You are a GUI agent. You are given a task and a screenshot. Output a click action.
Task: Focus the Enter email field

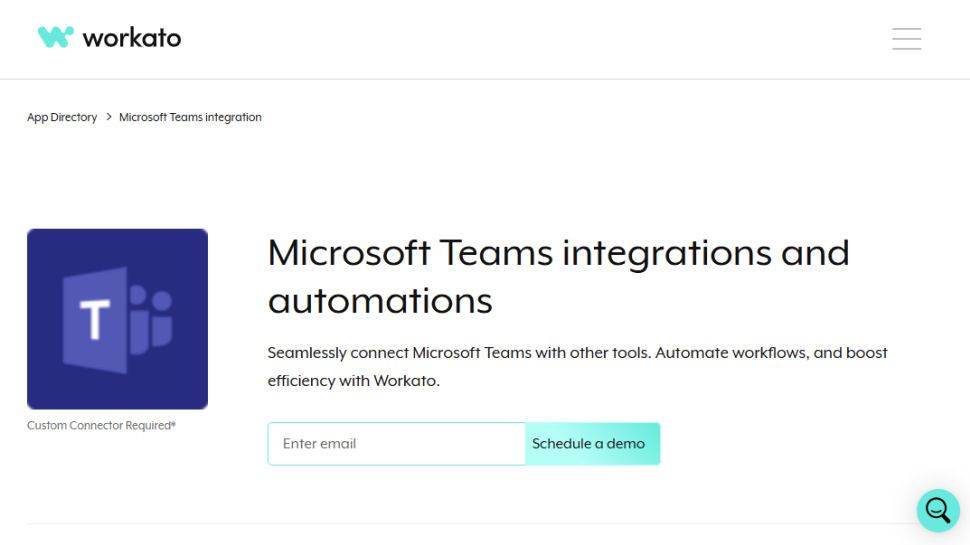[396, 444]
